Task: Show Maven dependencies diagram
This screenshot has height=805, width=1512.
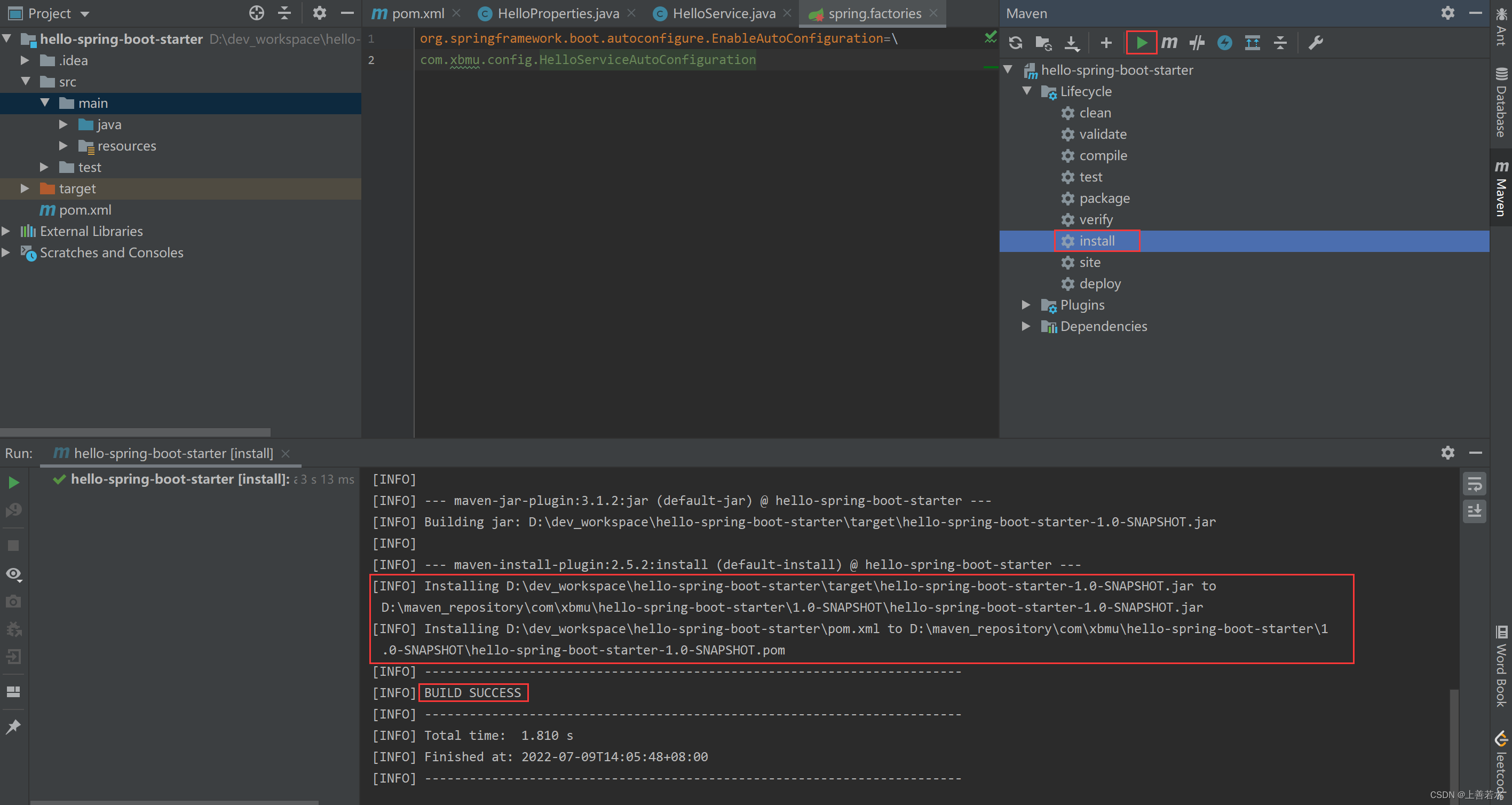Action: pyautogui.click(x=1252, y=43)
